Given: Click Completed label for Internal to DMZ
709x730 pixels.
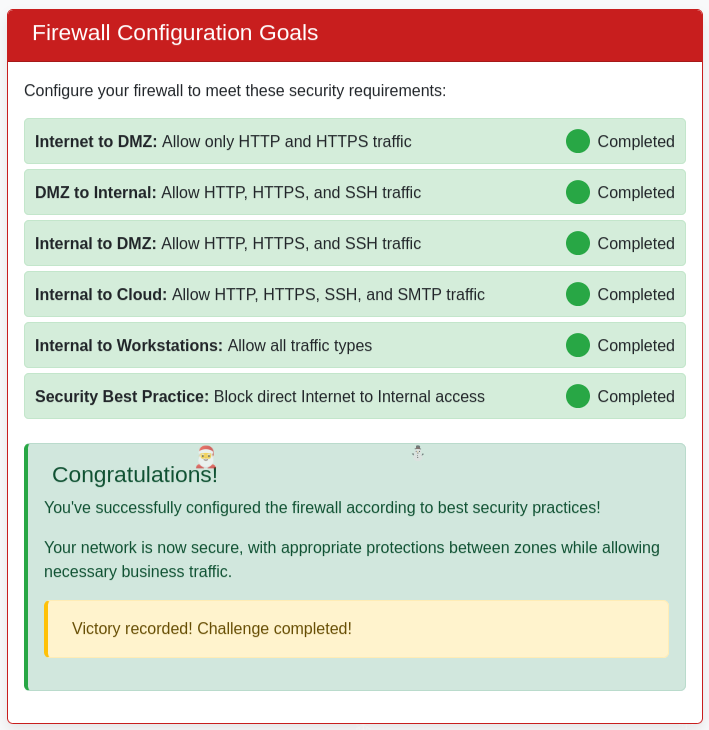Looking at the screenshot, I should coord(636,244).
